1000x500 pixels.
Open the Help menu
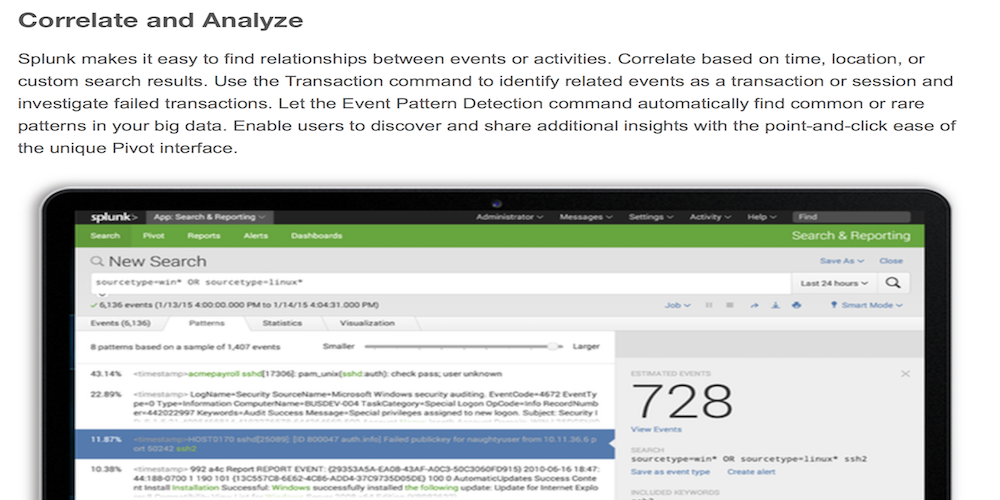[761, 217]
